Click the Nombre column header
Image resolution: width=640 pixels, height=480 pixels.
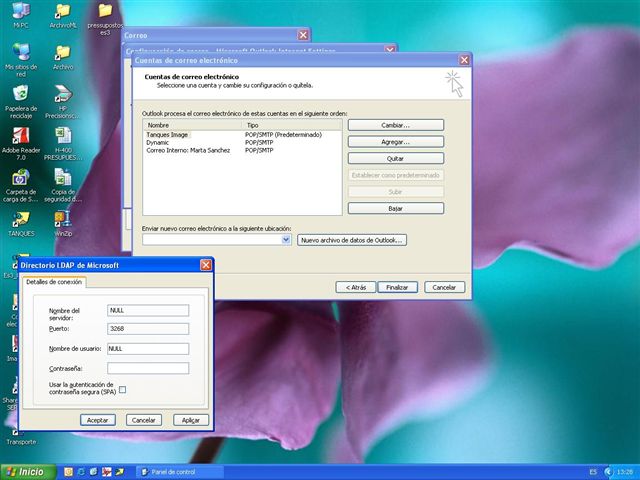point(193,125)
